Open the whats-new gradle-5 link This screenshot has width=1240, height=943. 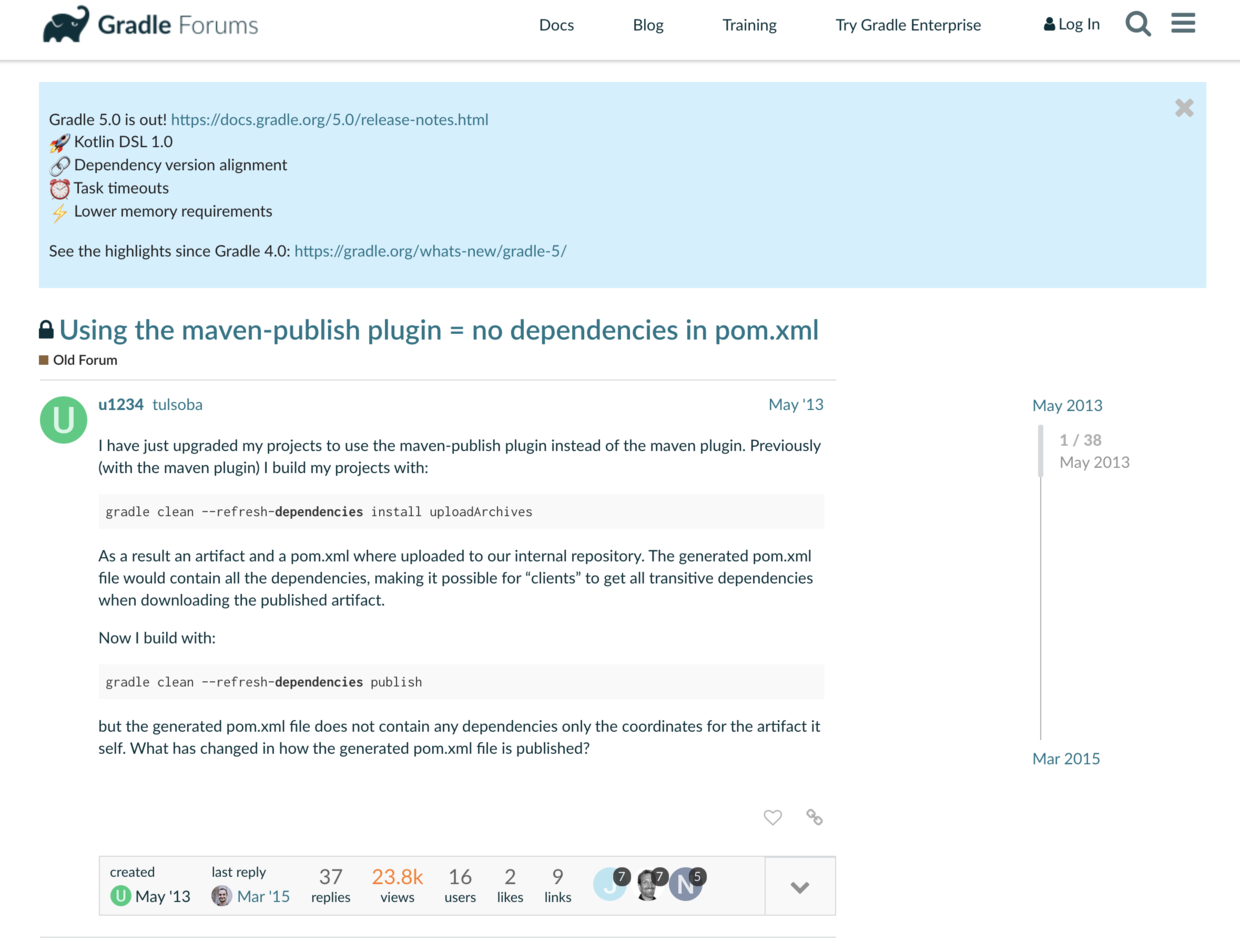click(x=430, y=251)
